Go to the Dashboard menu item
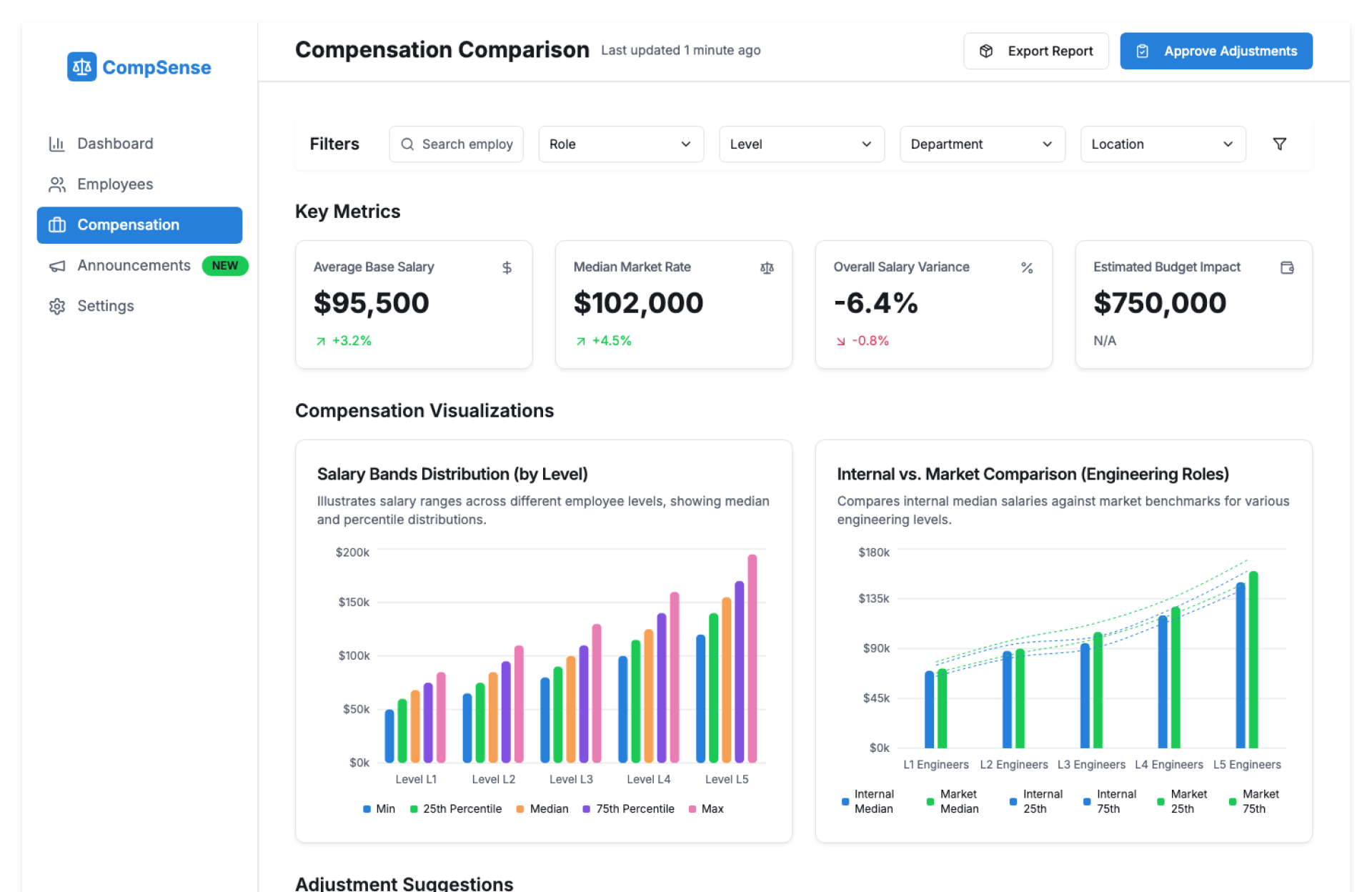 click(x=114, y=144)
